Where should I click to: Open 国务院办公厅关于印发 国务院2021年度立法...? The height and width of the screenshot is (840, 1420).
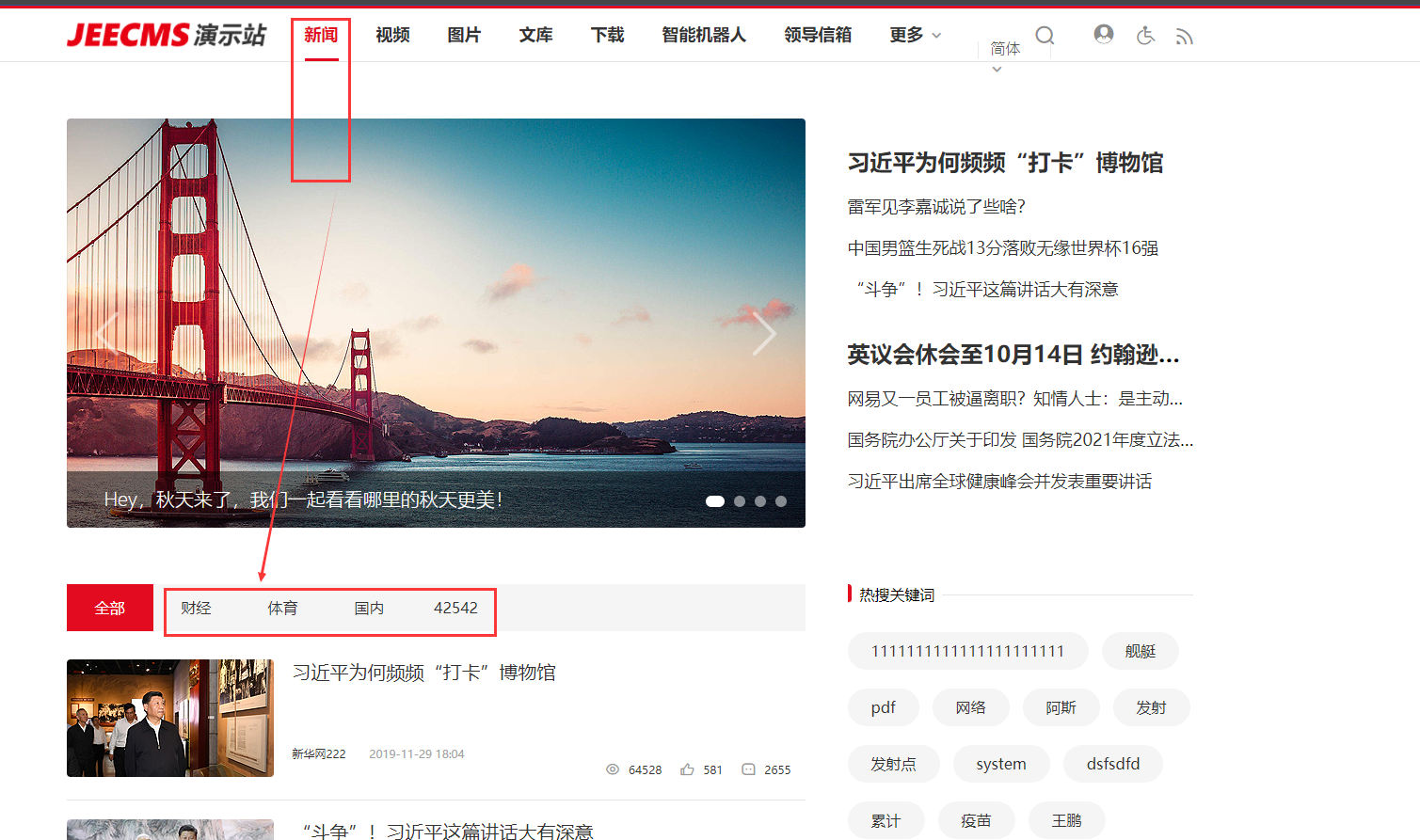[x=1020, y=440]
